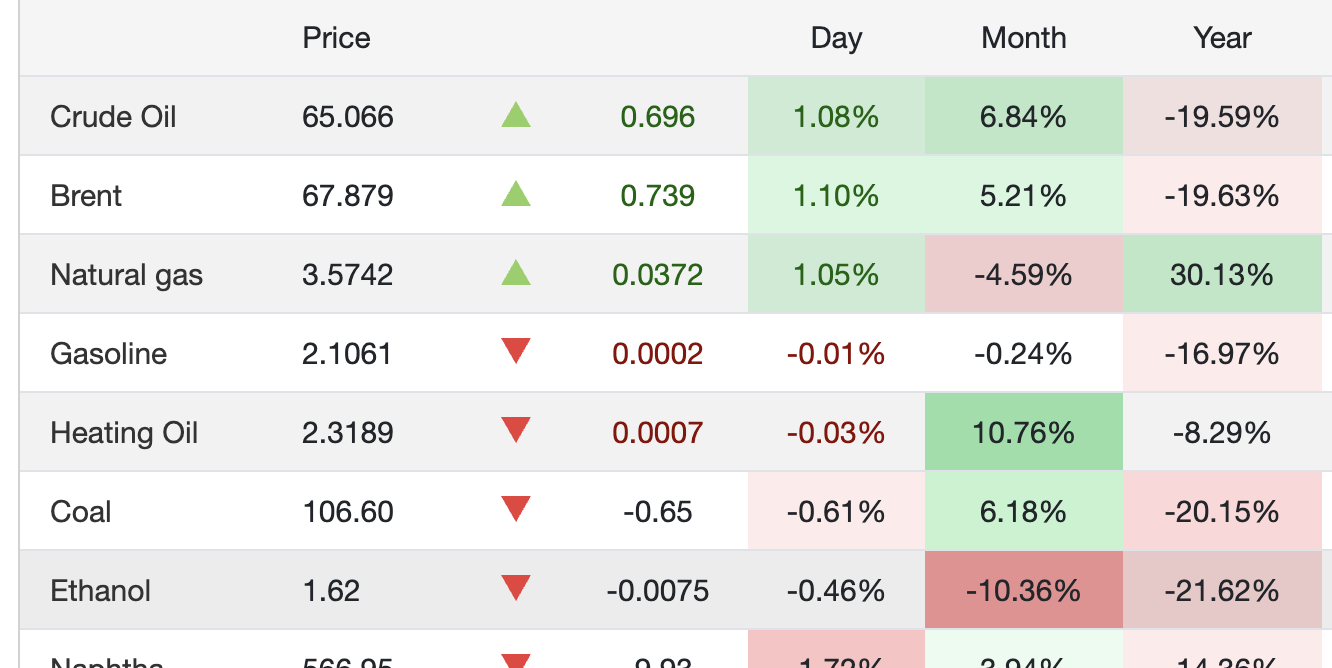Click Coal change value -0.65
The width and height of the screenshot is (1332, 668).
tap(658, 512)
